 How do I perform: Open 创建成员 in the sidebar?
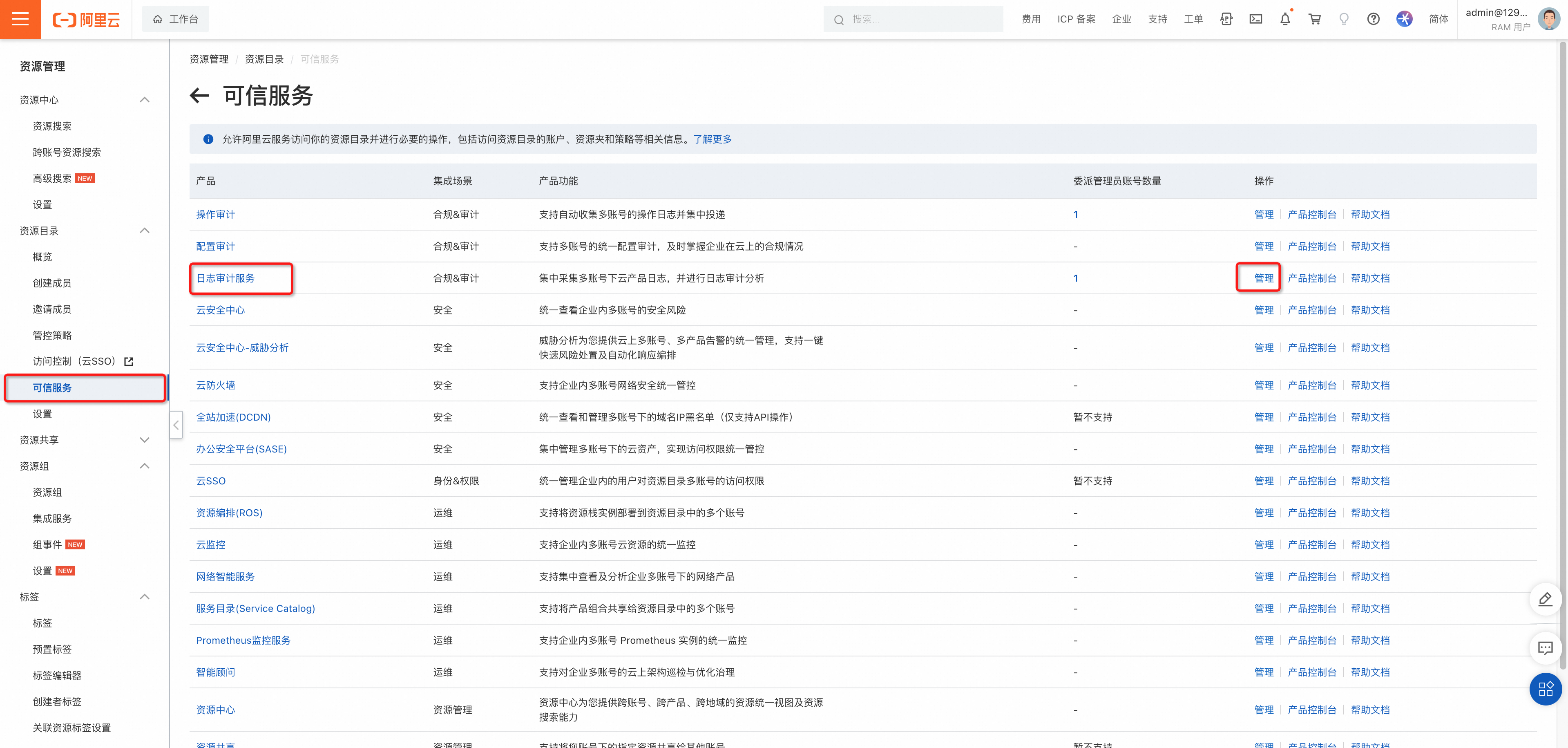[52, 283]
